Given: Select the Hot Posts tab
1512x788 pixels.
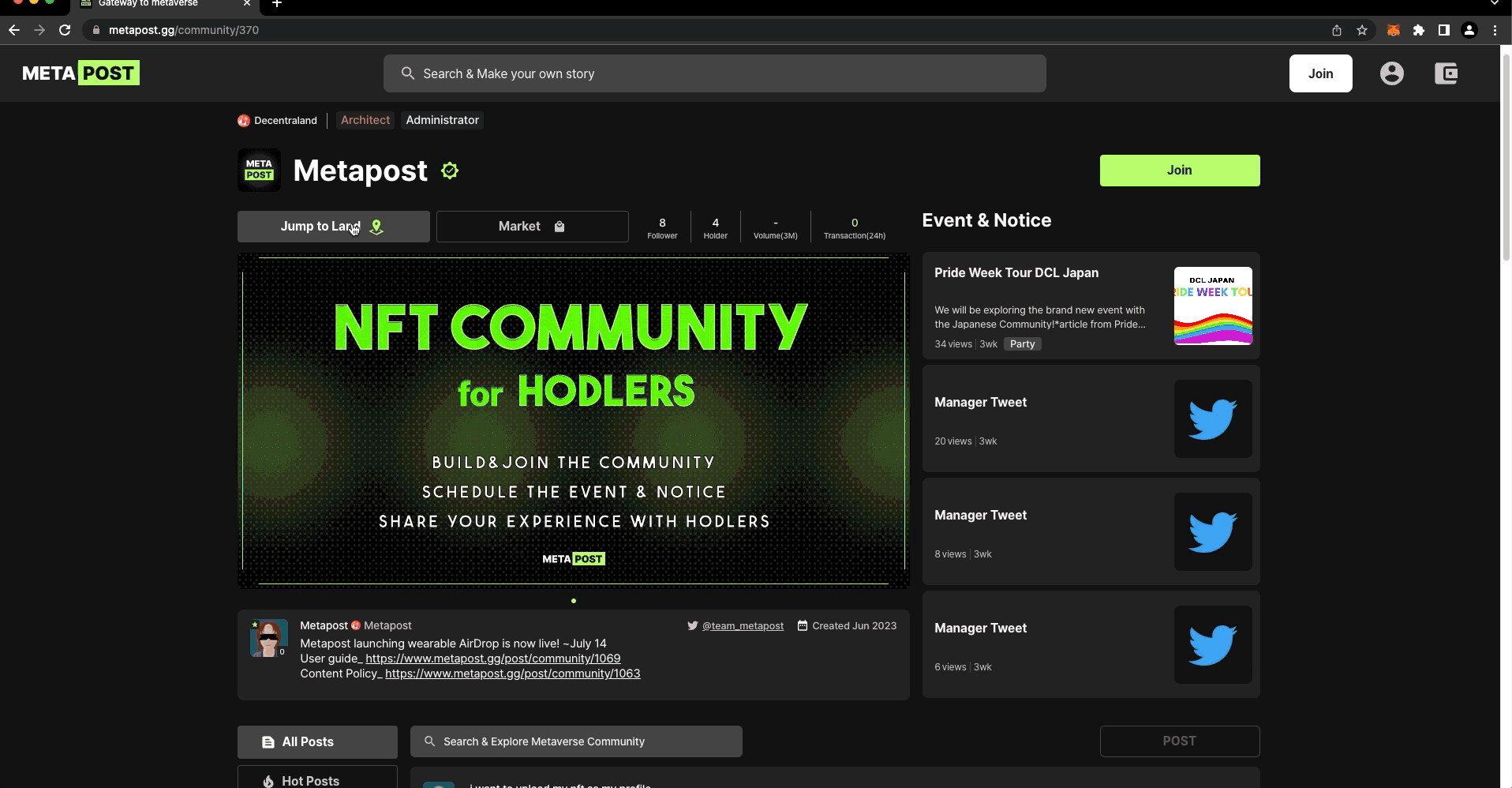Looking at the screenshot, I should tap(317, 778).
